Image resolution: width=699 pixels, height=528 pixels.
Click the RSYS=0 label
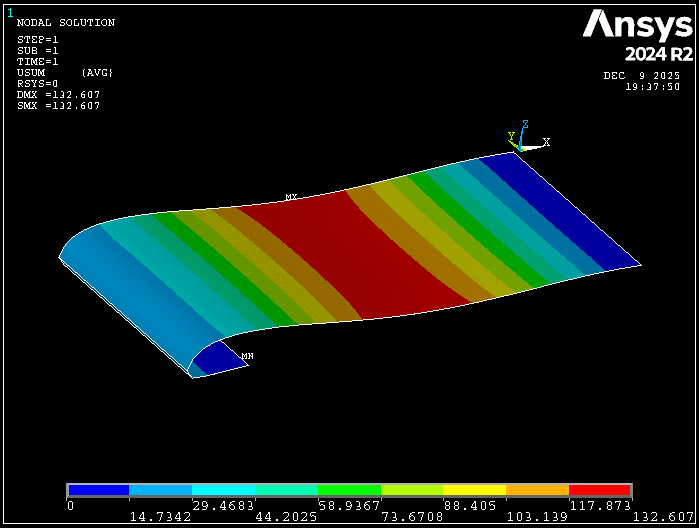(x=37, y=84)
